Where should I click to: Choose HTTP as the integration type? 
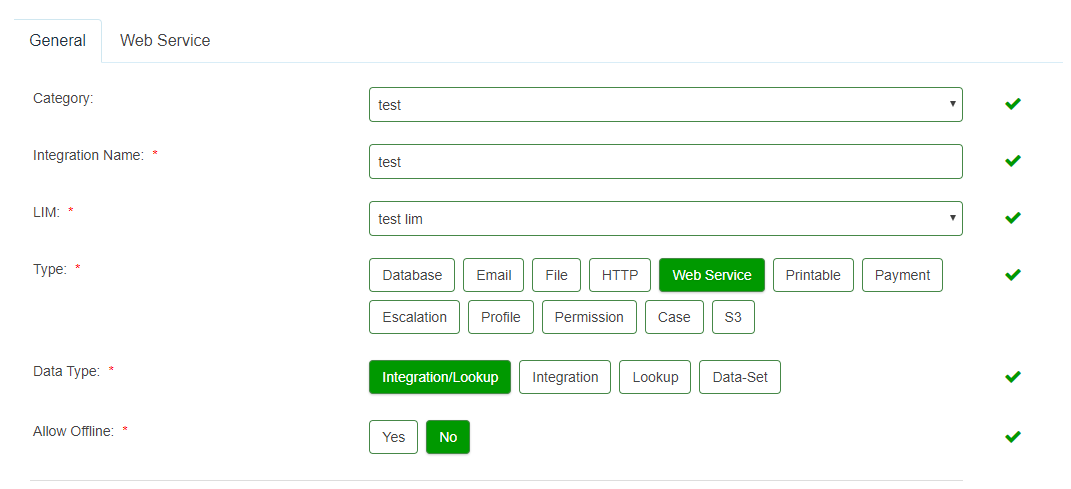click(x=620, y=275)
